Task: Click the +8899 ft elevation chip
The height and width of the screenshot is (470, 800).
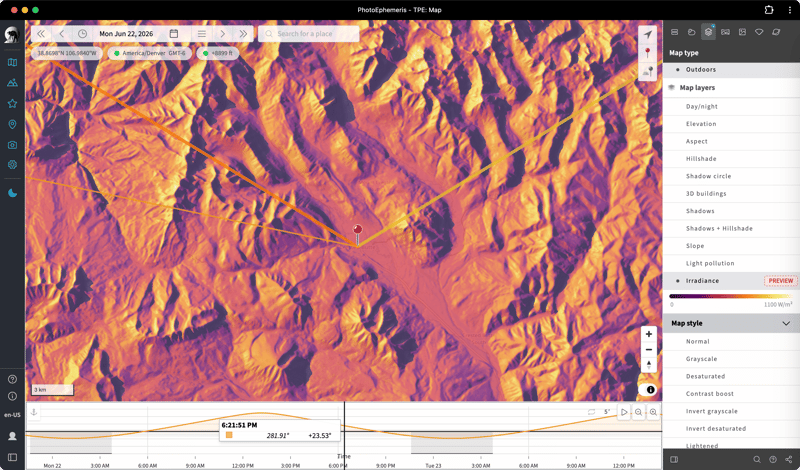Action: click(x=218, y=53)
